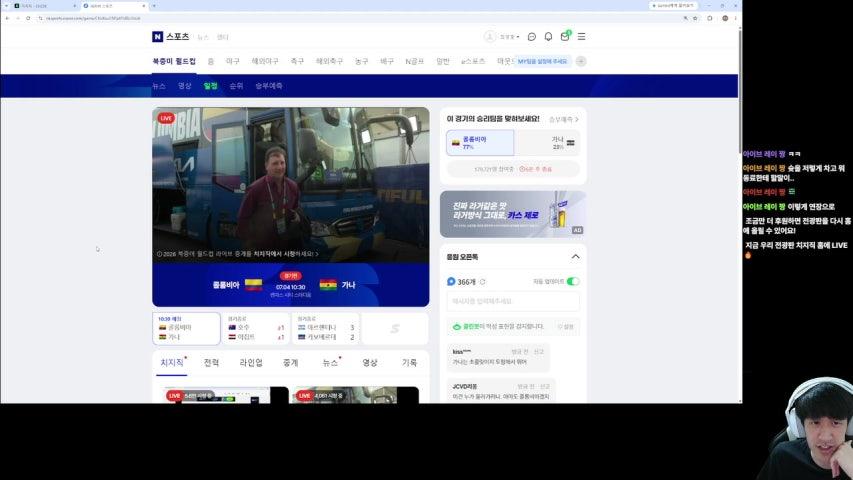Open the browser tab search dropdown arrow
Screen dimensions: 853x480
[7, 5]
